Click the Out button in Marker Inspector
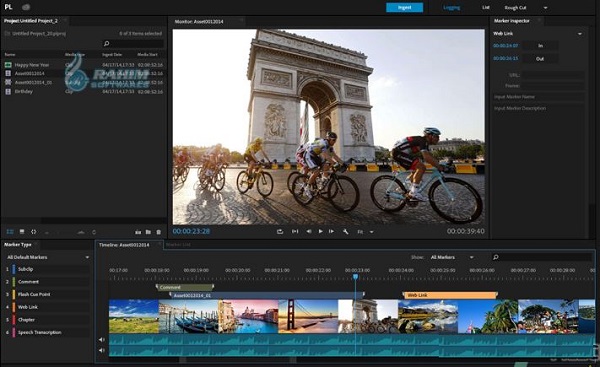 click(540, 59)
